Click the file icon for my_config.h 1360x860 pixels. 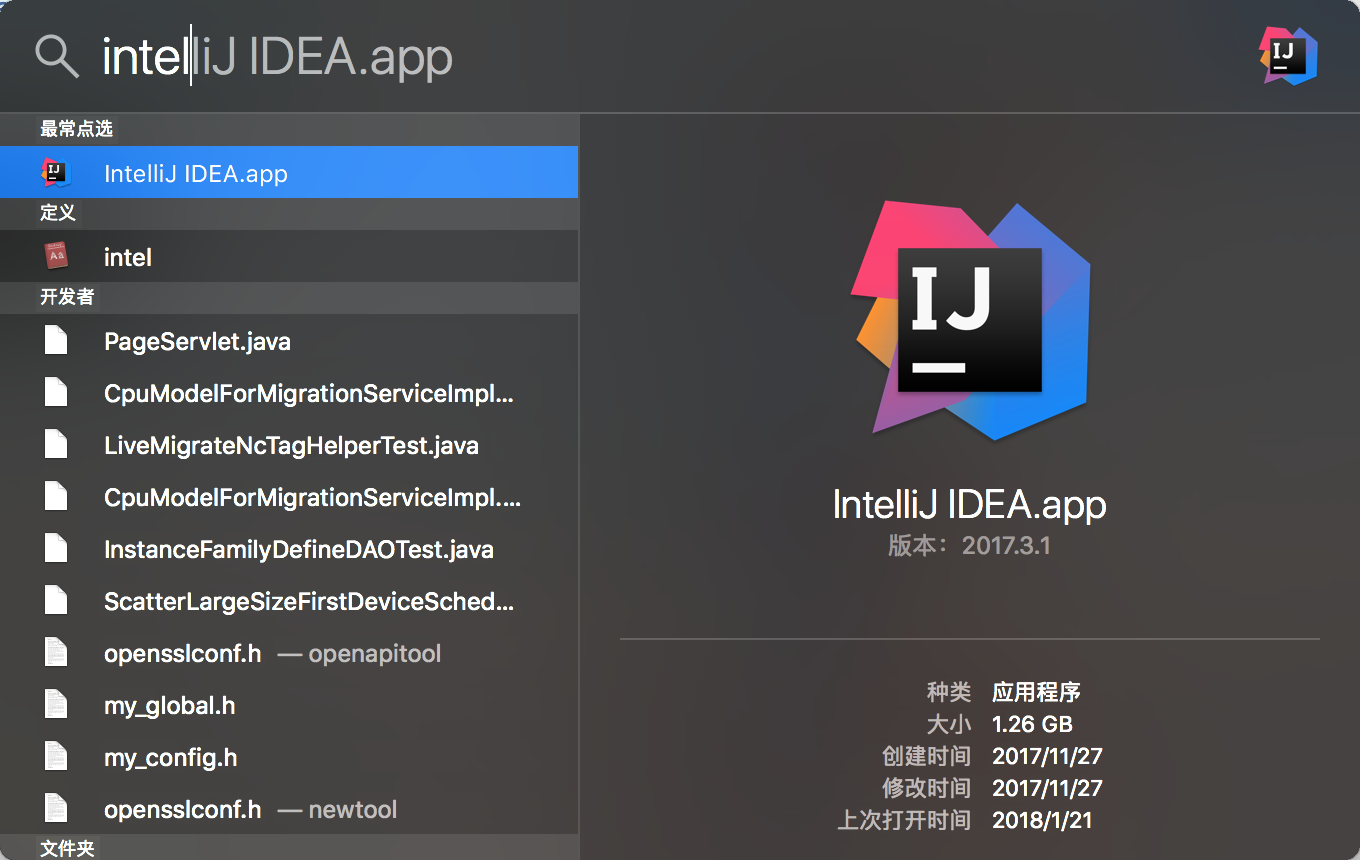point(56,757)
